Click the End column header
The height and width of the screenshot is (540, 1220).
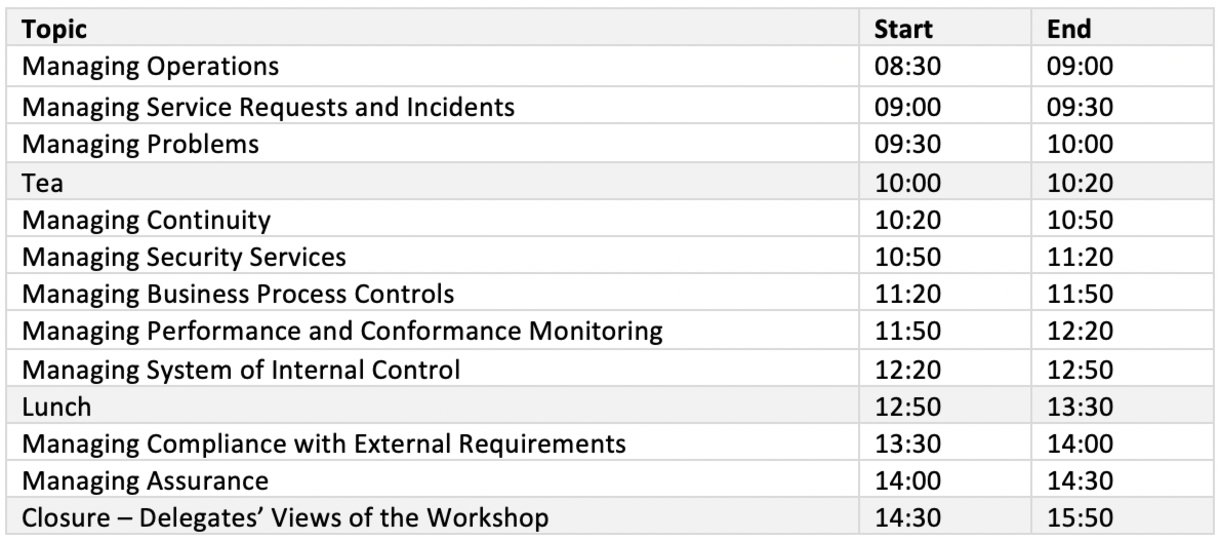tap(1067, 29)
